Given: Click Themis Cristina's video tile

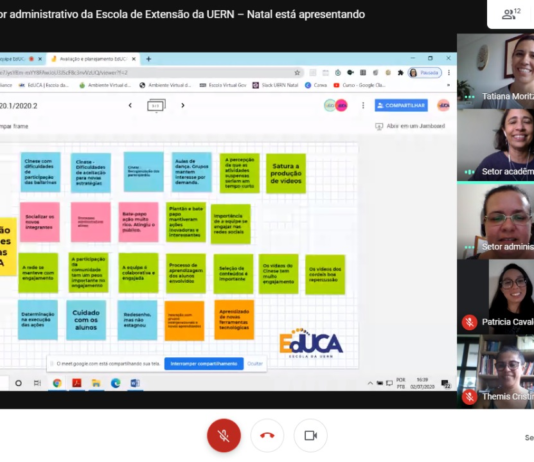Looking at the screenshot, I should pos(496,372).
